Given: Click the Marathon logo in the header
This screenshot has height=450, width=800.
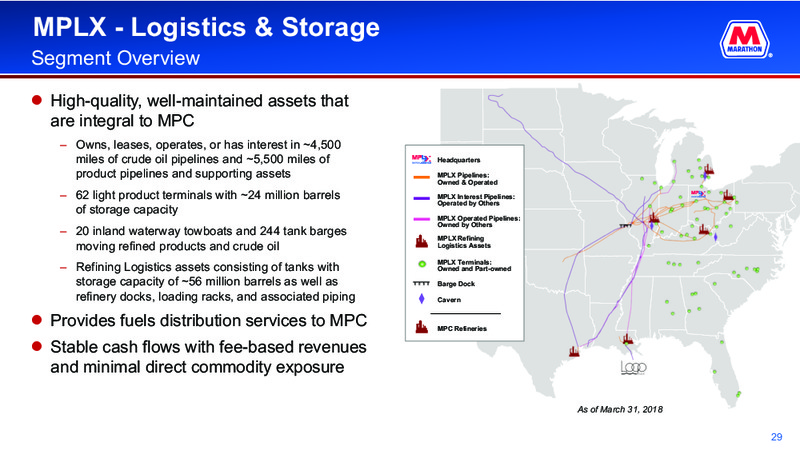Looking at the screenshot, I should pos(745,39).
